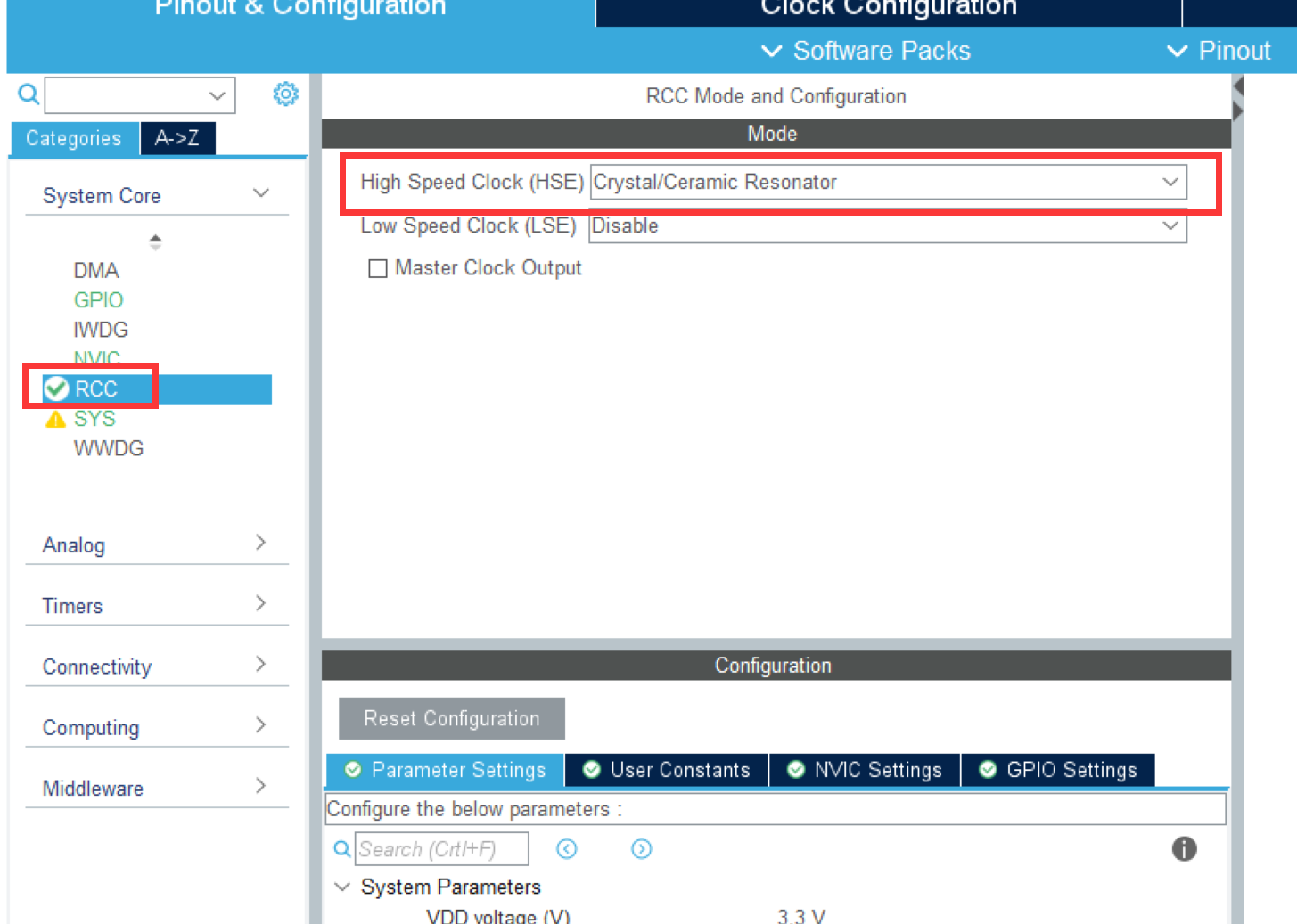Open the Pinout menu
This screenshot has height=924, width=1297.
tap(1219, 51)
